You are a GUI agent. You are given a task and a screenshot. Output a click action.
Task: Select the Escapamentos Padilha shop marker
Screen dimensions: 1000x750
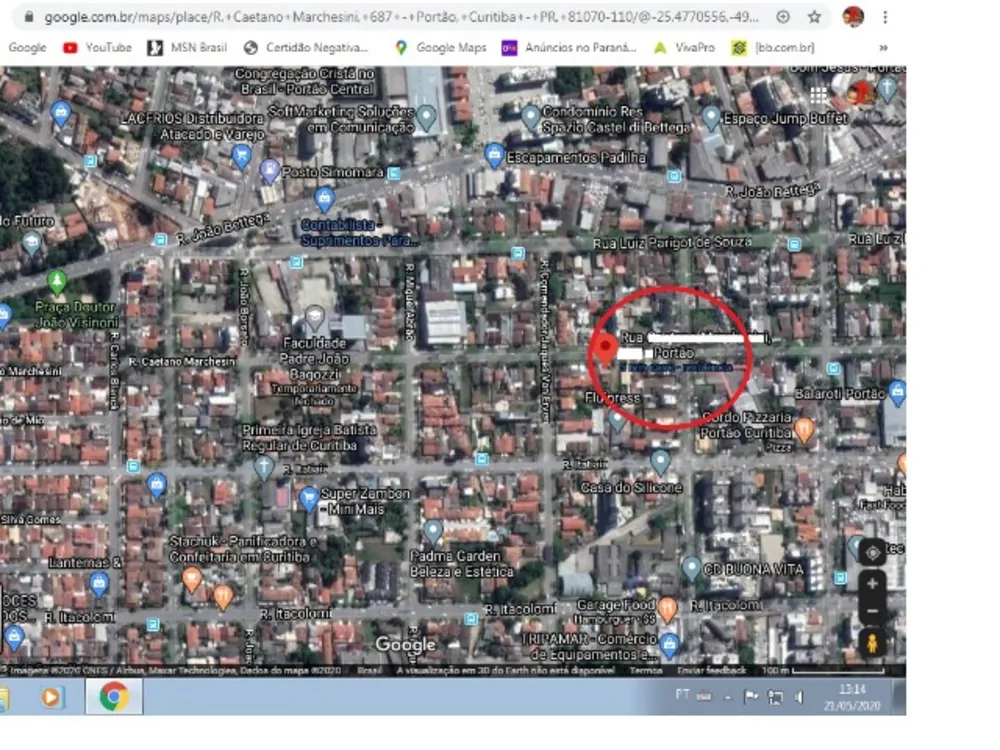(494, 156)
